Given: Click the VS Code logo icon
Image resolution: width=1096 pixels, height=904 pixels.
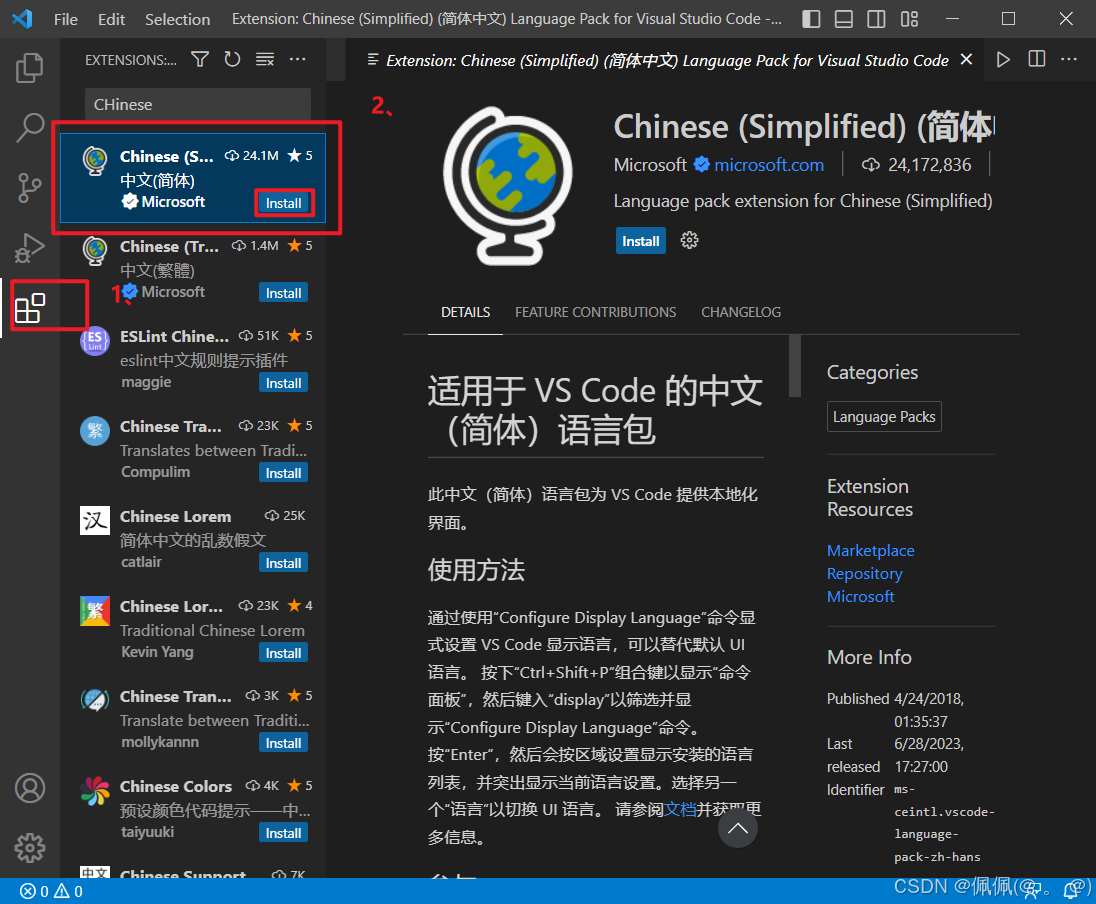Looking at the screenshot, I should (22, 19).
